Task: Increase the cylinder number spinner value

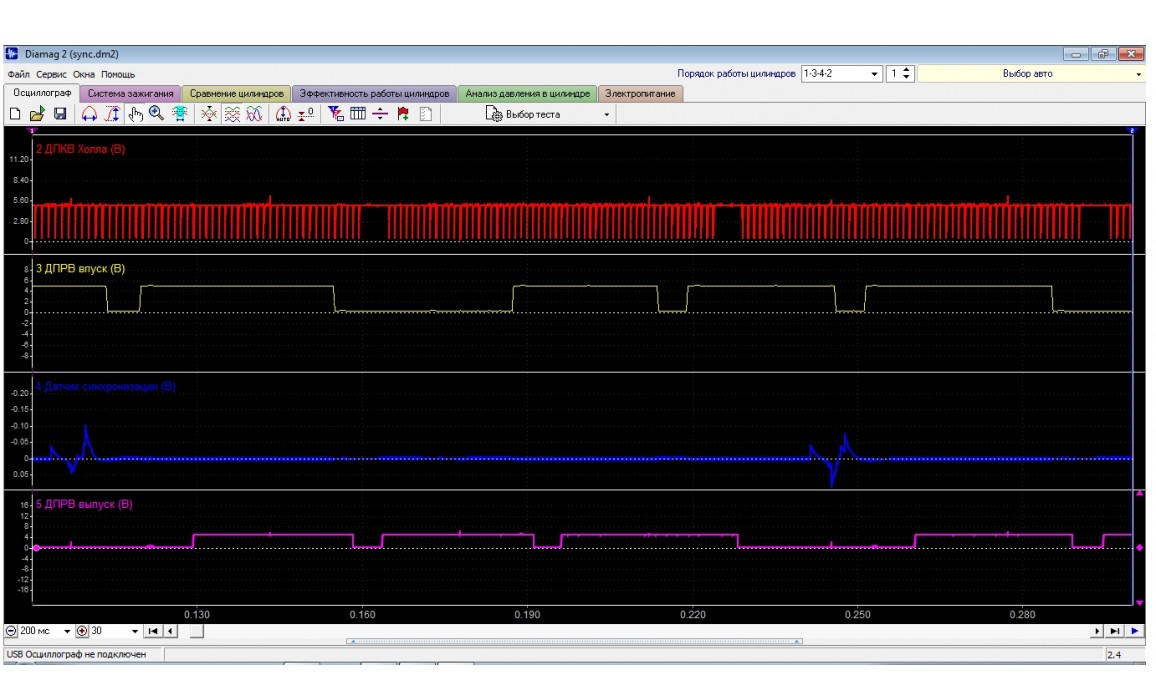Action: point(907,70)
